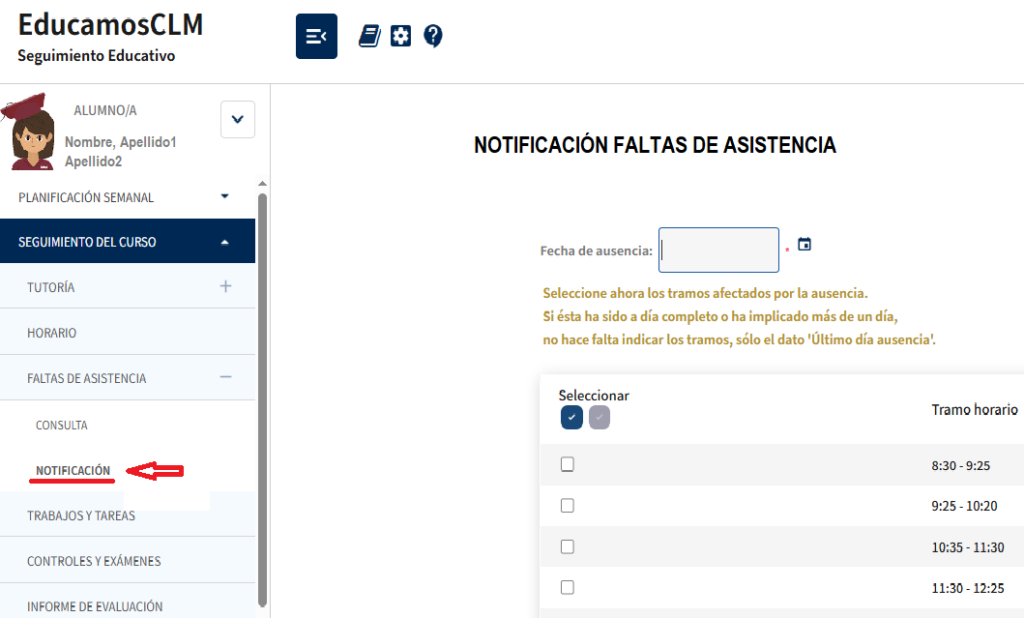Enable the 11:30 - 12:25 slot checkbox
Screen dimensions: 1024x618
tap(567, 588)
